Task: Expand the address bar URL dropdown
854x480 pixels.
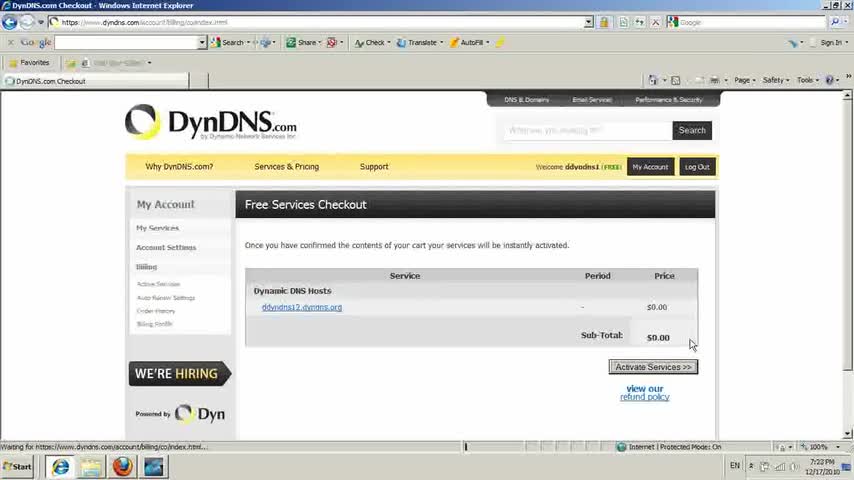Action: coord(589,22)
